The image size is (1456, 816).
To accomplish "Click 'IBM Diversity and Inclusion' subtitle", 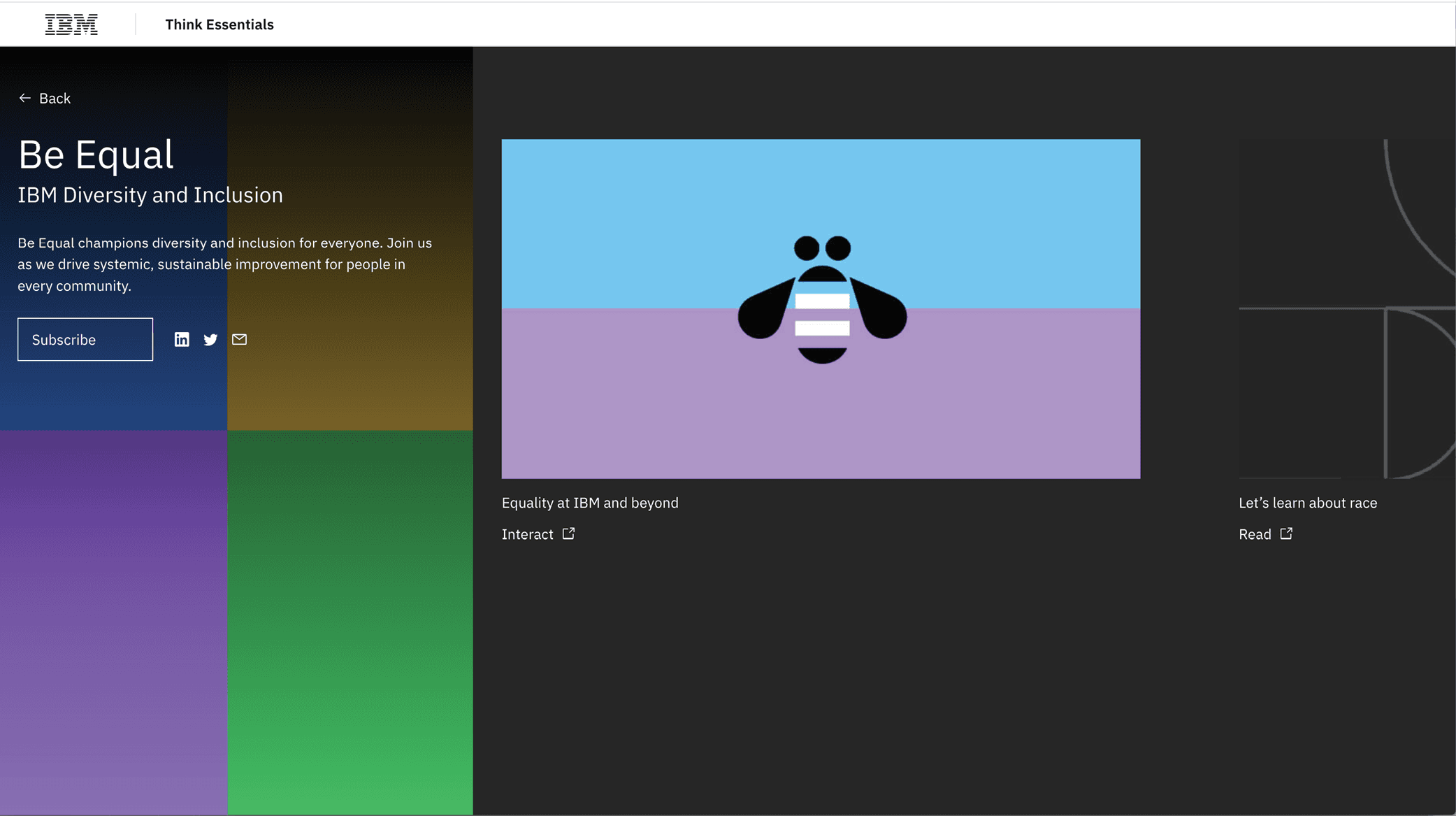I will (150, 195).
